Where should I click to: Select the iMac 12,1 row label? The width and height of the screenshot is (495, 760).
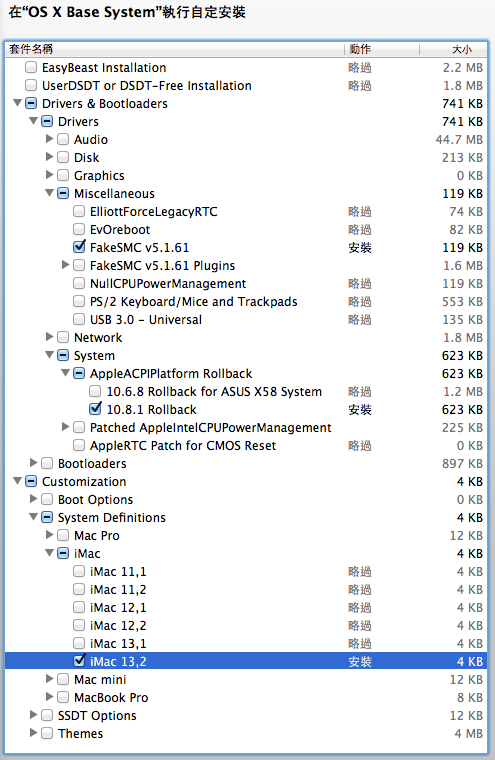pyautogui.click(x=118, y=608)
